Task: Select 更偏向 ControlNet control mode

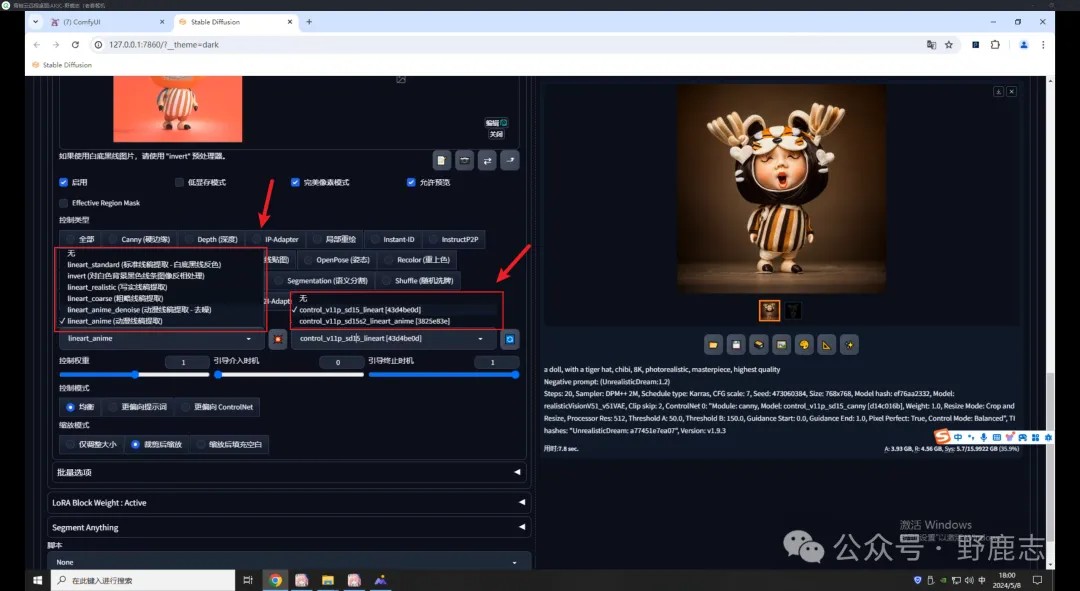Action: [218, 407]
